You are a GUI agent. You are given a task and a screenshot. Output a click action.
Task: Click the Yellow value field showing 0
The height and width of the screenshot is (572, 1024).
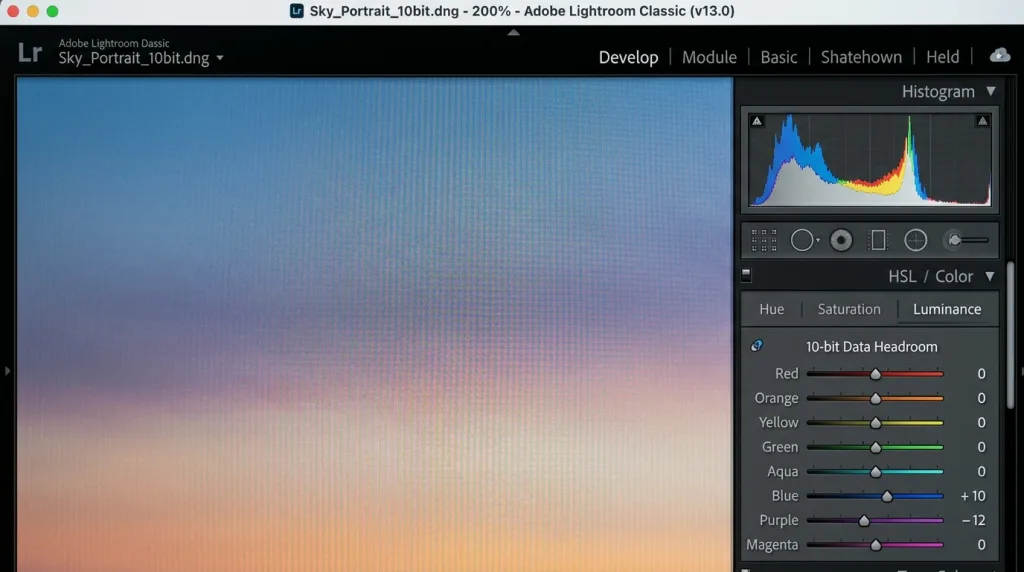coord(981,422)
